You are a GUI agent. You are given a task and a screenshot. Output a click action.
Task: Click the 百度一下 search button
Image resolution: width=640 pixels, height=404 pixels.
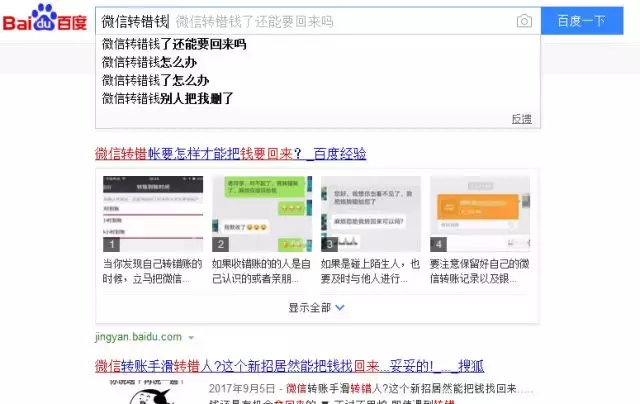581,21
